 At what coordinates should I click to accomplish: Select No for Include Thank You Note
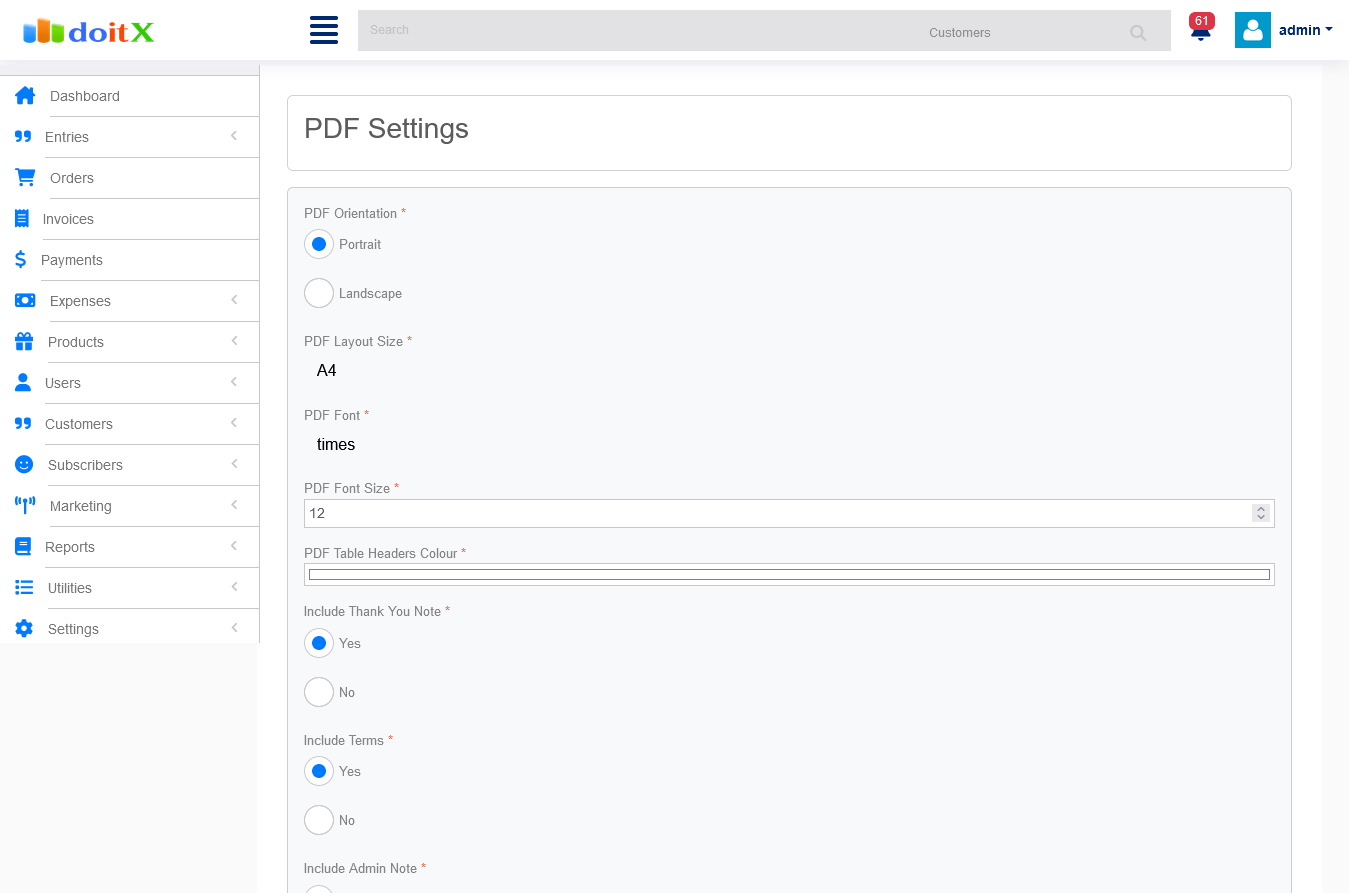[x=319, y=692]
